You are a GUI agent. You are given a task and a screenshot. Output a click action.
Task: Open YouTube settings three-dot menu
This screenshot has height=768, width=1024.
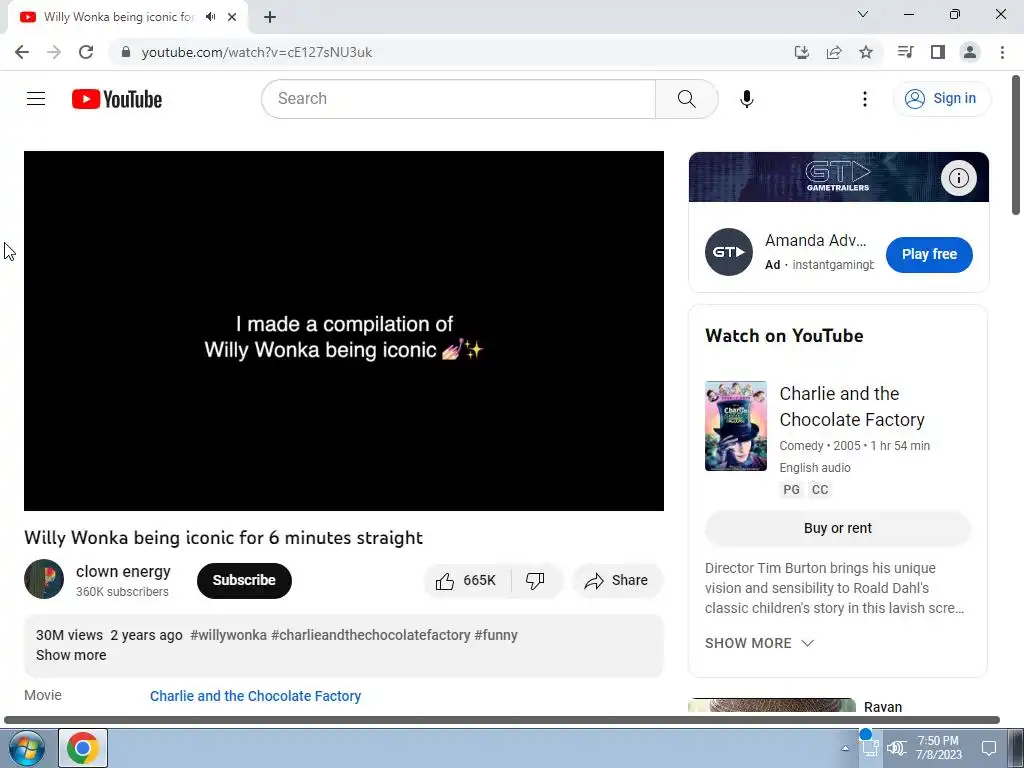tap(865, 99)
